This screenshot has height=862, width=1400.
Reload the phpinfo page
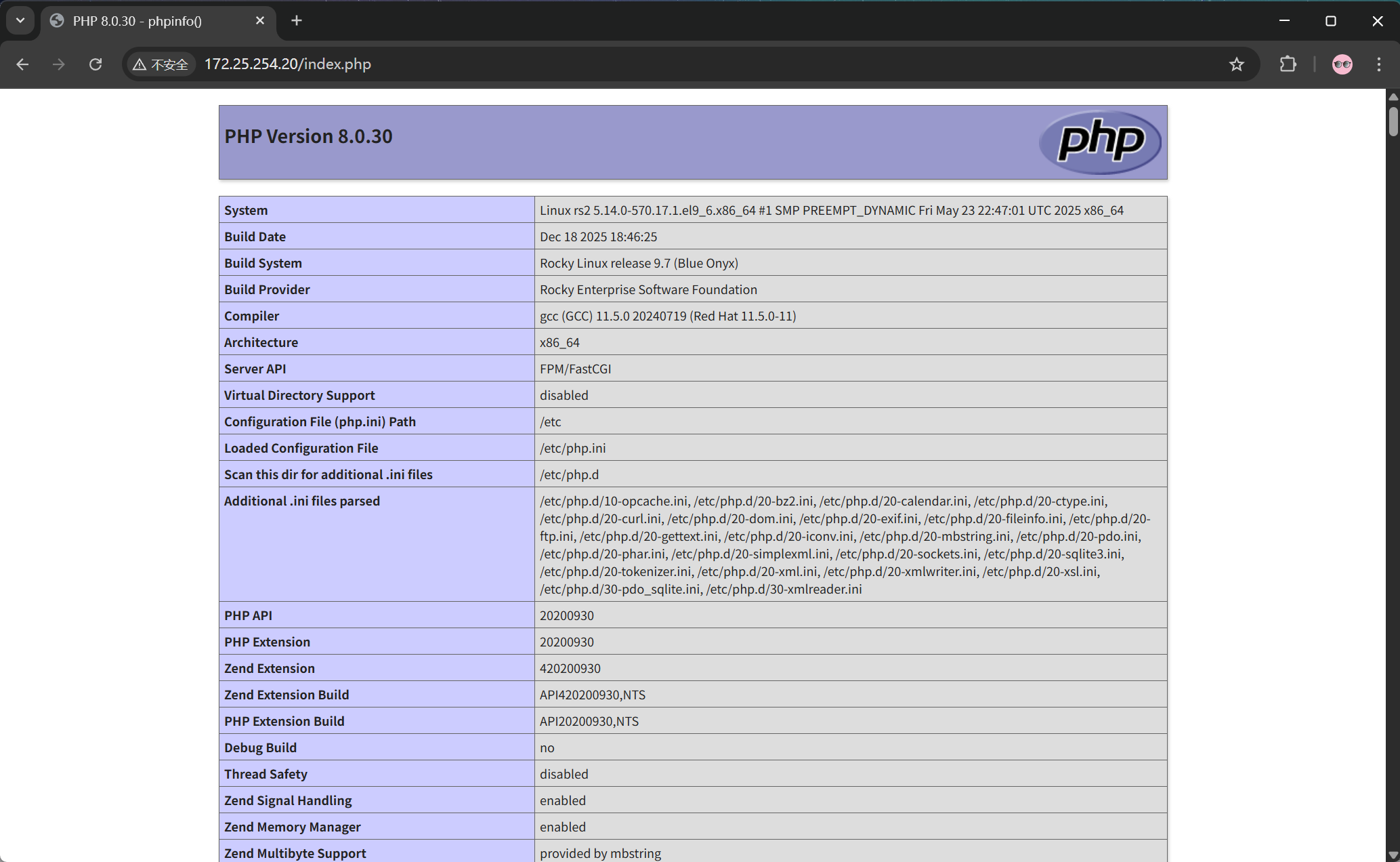tap(96, 64)
